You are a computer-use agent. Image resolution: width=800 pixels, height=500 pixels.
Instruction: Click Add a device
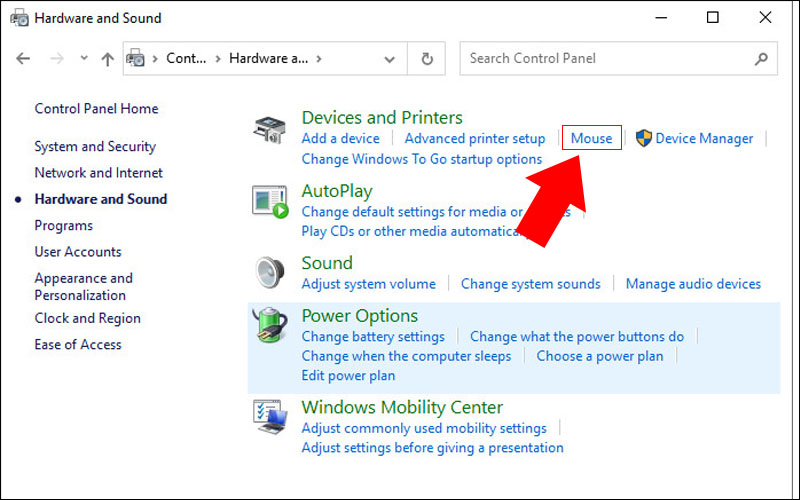click(340, 138)
